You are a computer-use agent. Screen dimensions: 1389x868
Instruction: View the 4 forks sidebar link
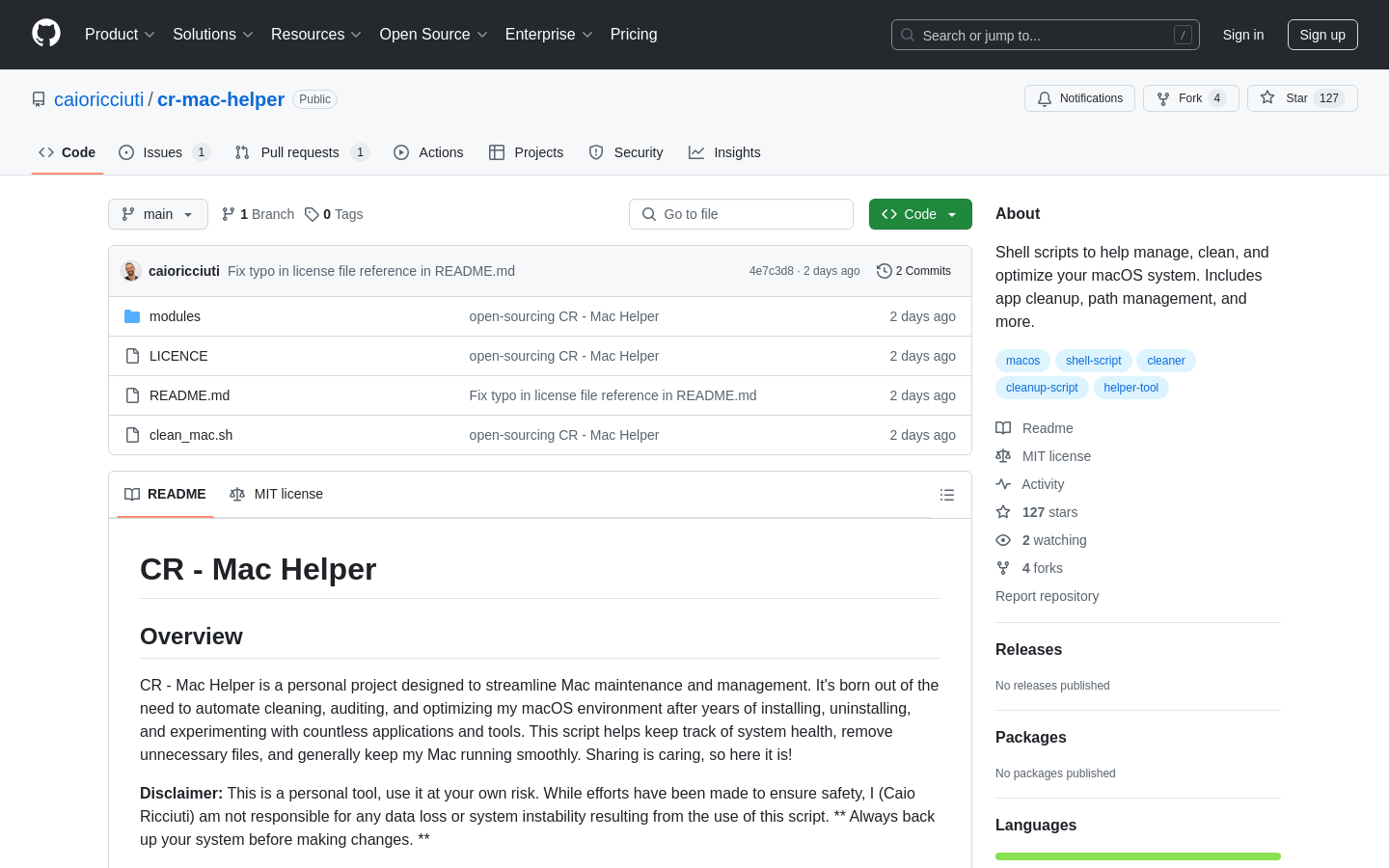pyautogui.click(x=1028, y=568)
